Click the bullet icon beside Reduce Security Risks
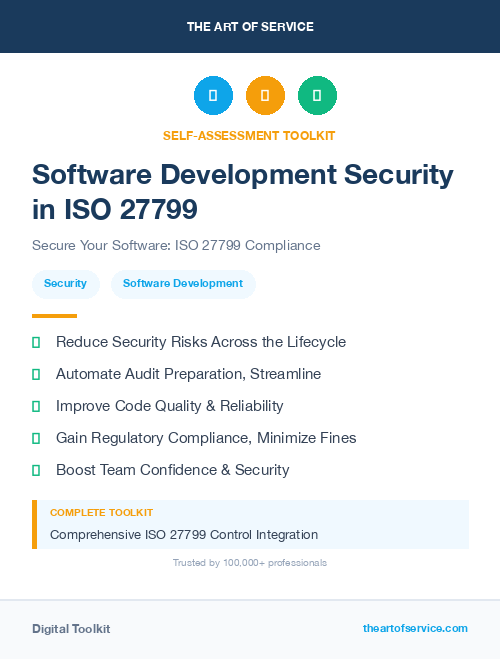The height and width of the screenshot is (659, 500). point(36,343)
